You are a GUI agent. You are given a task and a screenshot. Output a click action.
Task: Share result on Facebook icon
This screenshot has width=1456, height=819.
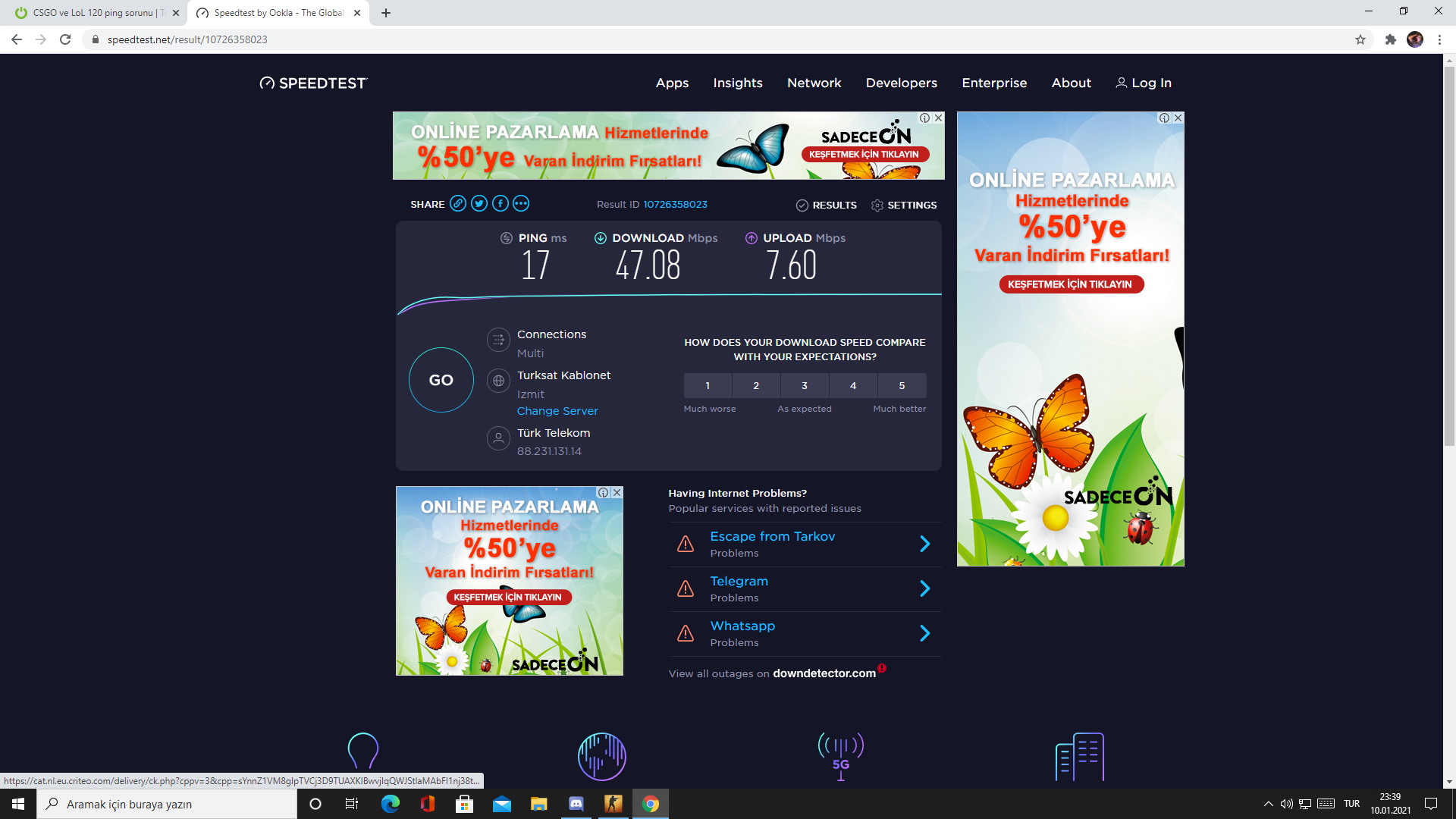pos(500,203)
